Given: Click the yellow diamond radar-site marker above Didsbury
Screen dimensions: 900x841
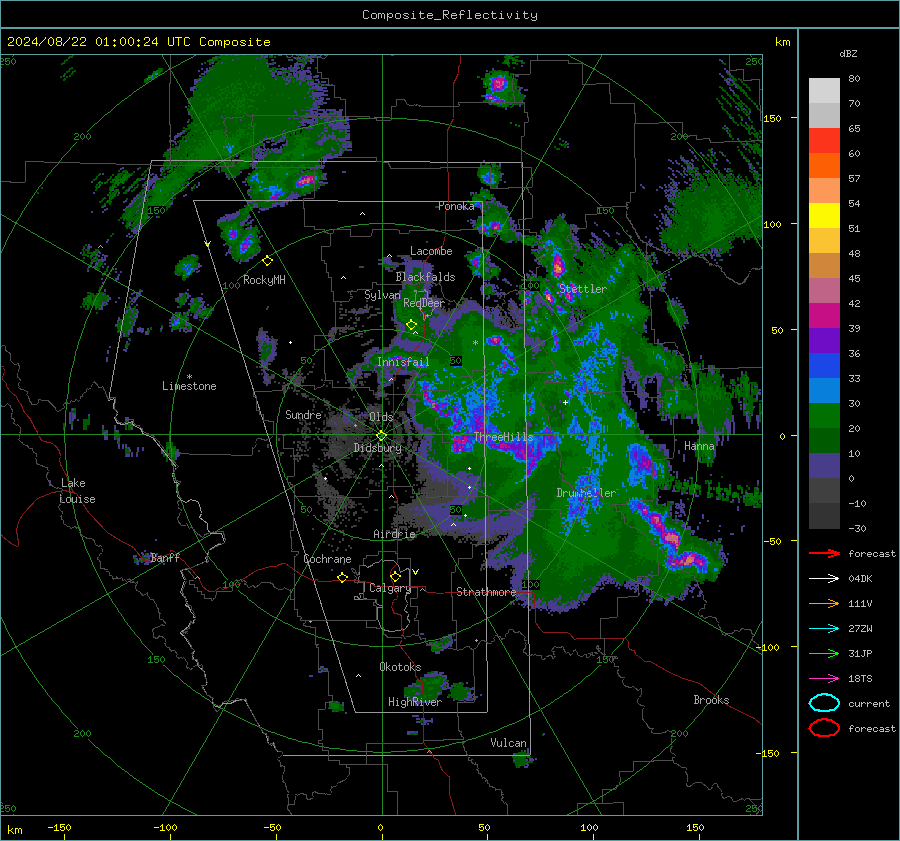Looking at the screenshot, I should tap(381, 436).
